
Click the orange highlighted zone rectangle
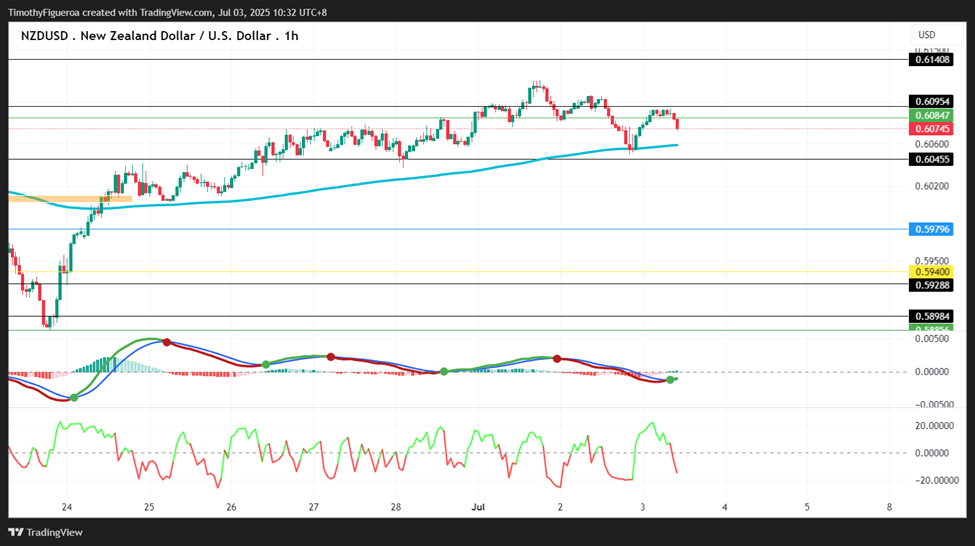point(70,199)
